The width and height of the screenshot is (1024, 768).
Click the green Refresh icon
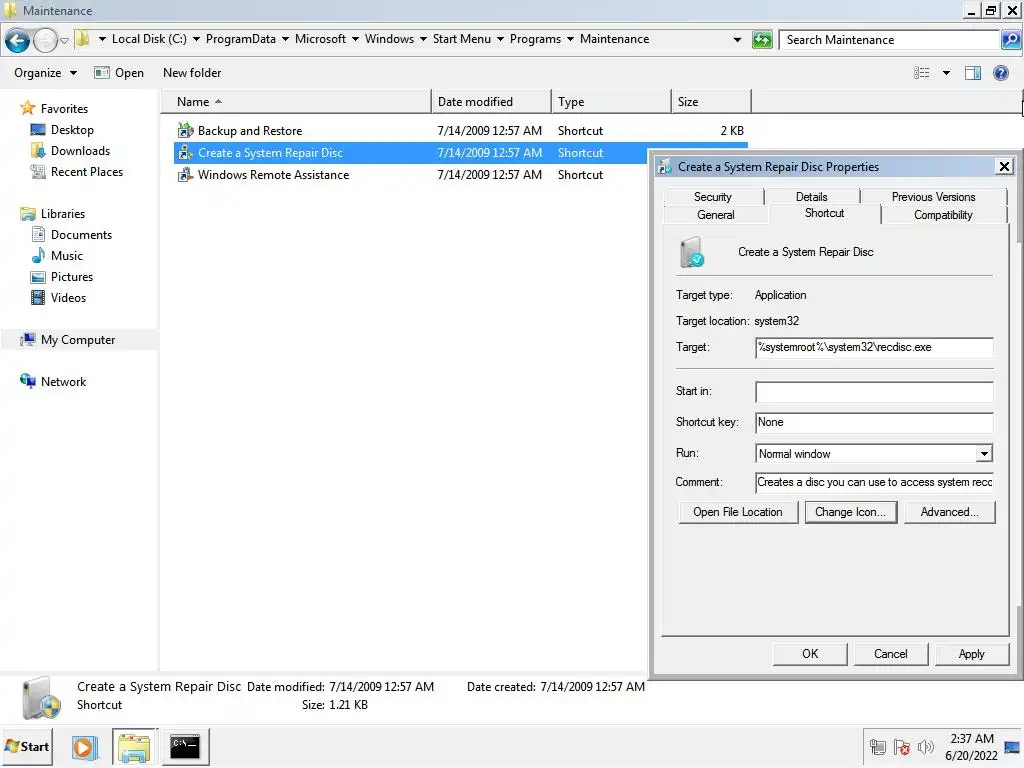pos(761,40)
